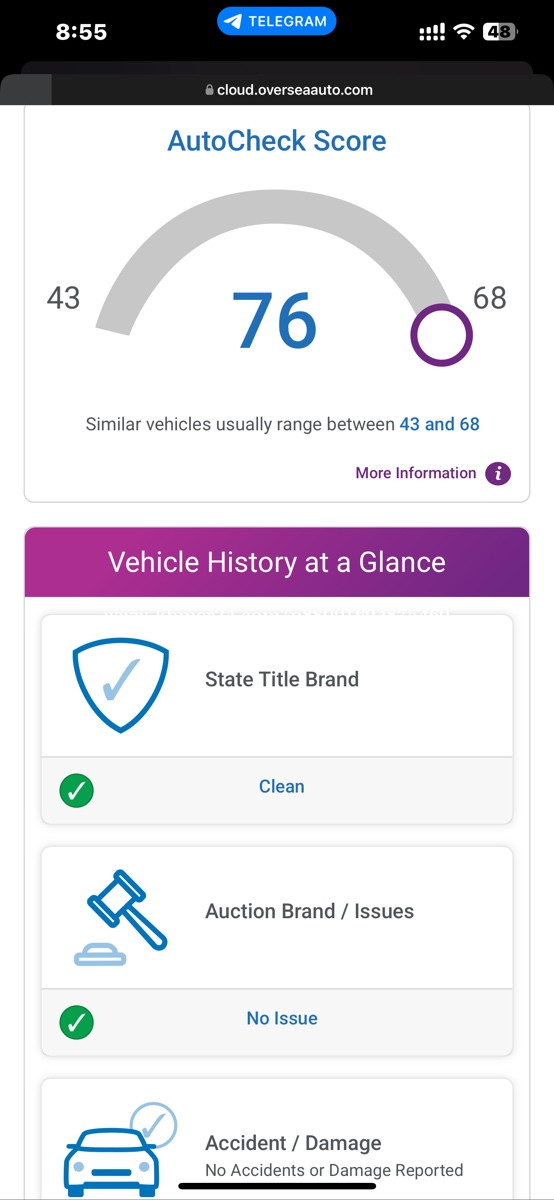The height and width of the screenshot is (1200, 554).
Task: Tap green checkmark beside No Issue
Action: tap(77, 1023)
